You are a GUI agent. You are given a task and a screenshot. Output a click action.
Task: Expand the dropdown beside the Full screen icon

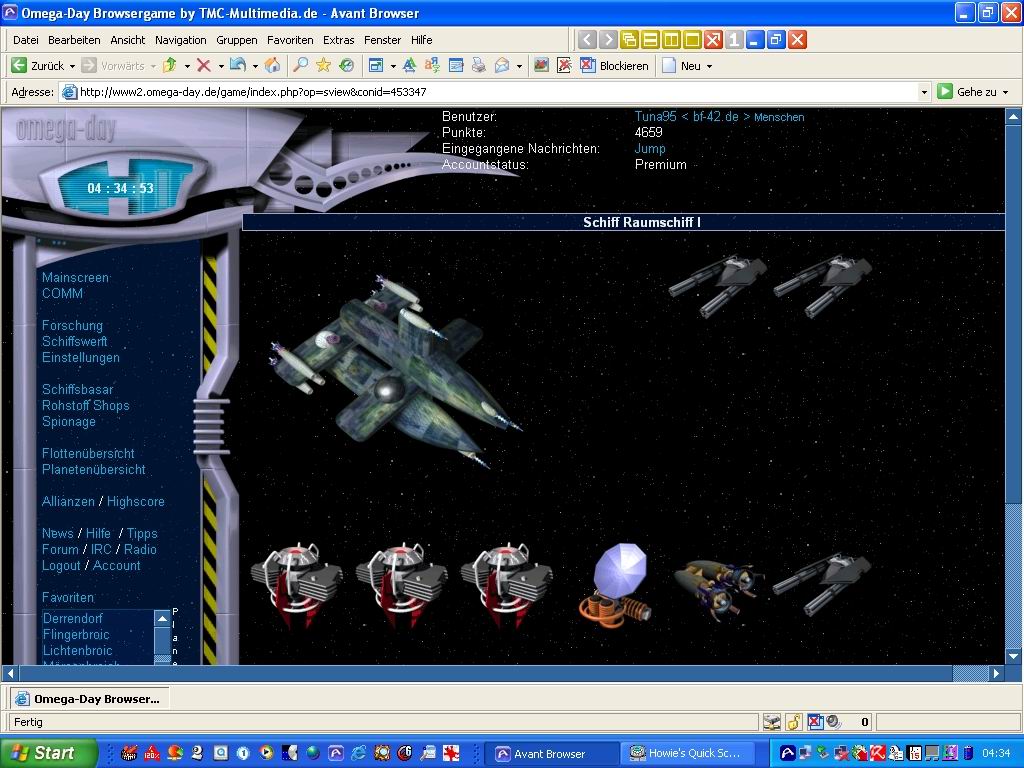pyautogui.click(x=393, y=66)
